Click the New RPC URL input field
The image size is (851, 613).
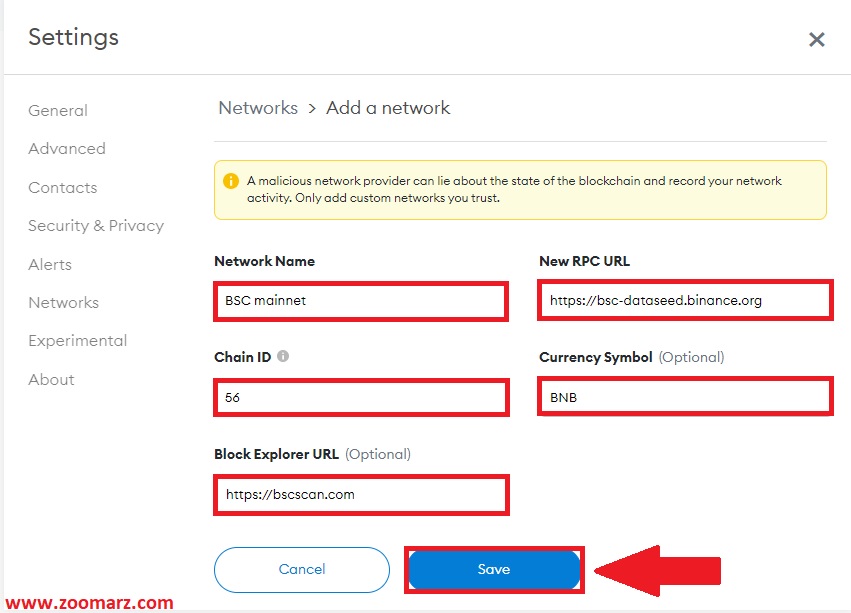(x=685, y=300)
